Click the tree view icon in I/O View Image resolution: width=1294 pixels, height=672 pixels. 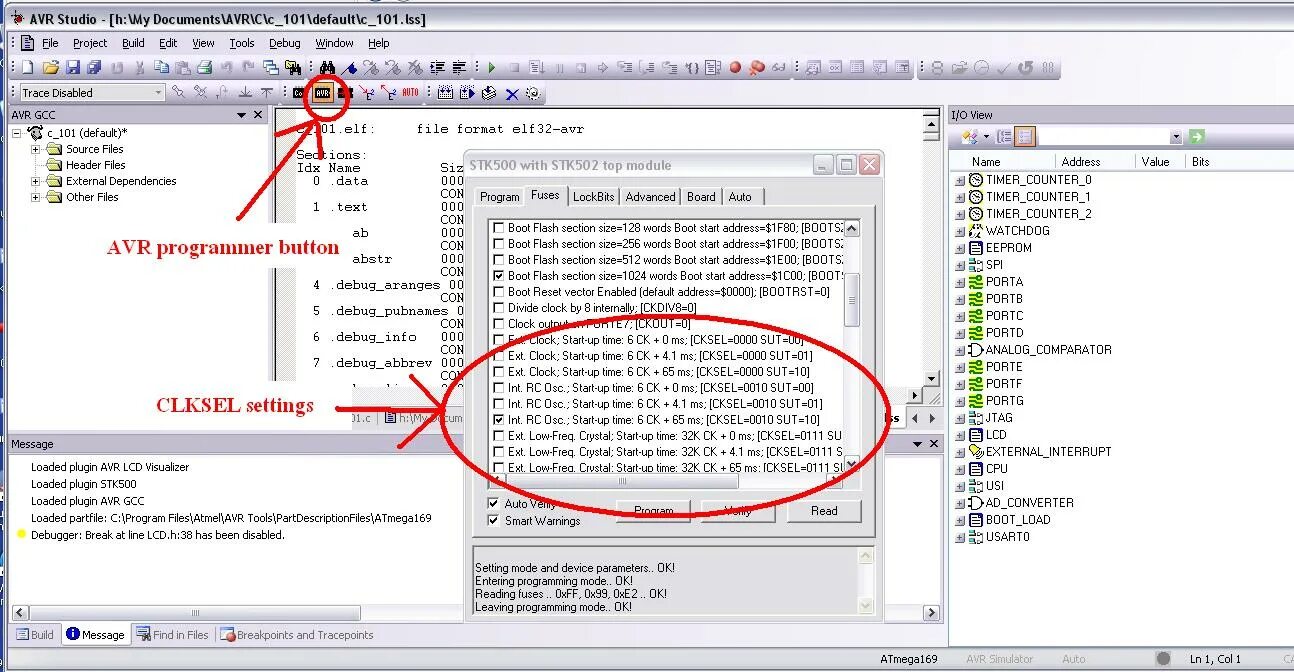[x=1004, y=137]
